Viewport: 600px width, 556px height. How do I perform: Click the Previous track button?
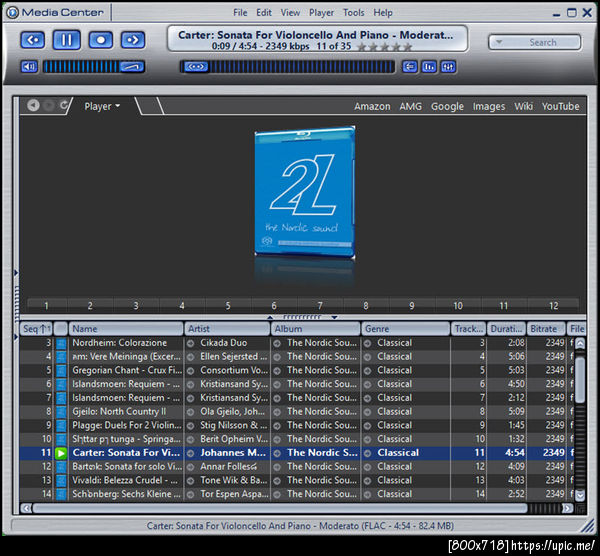click(x=33, y=40)
